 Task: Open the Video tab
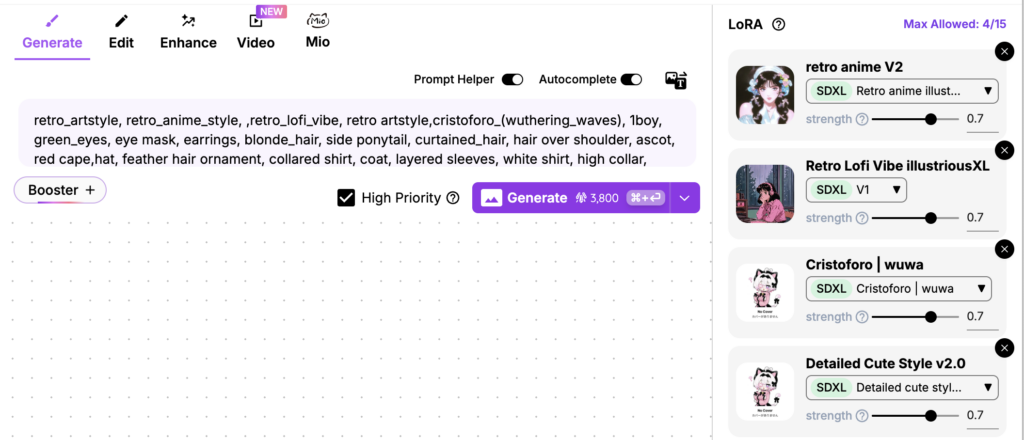(256, 32)
